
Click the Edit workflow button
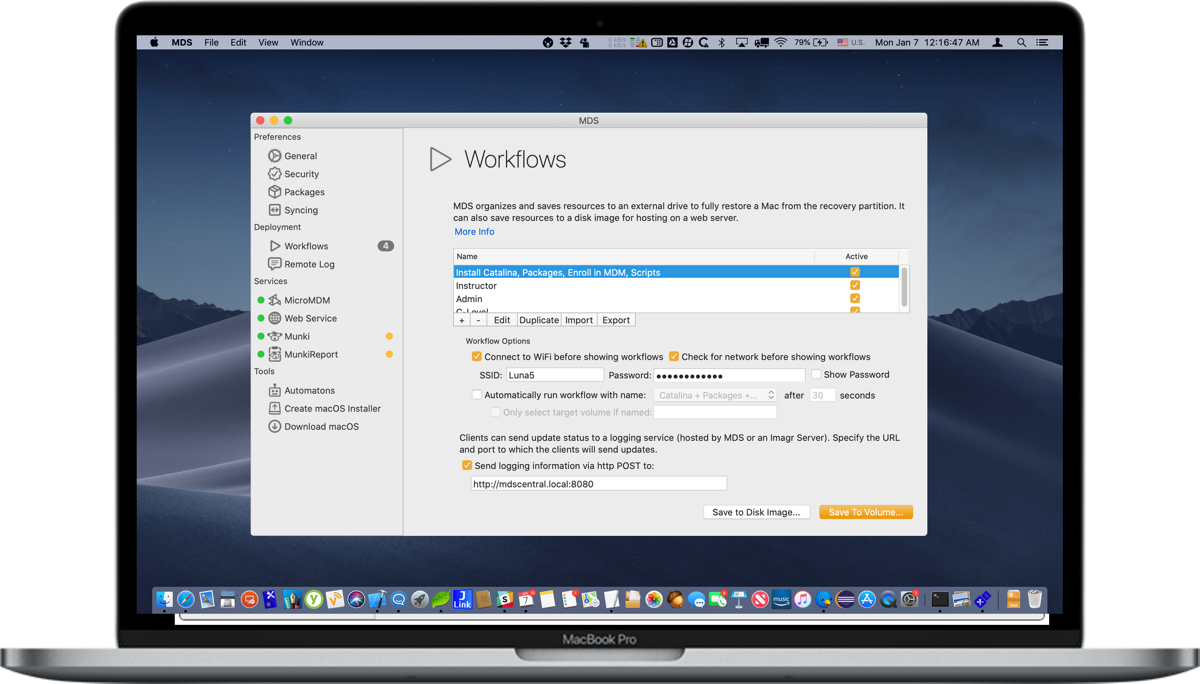pos(502,320)
